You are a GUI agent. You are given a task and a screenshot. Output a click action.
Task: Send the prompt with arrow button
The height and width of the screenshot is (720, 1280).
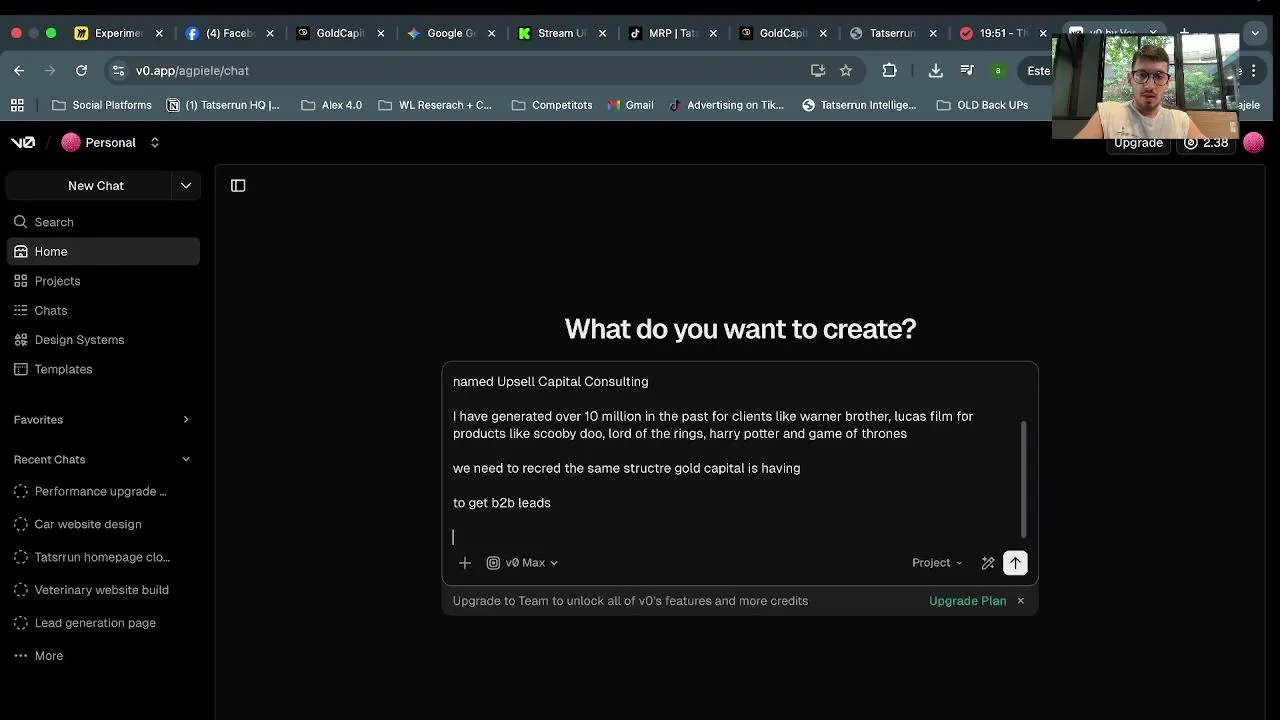[1015, 563]
